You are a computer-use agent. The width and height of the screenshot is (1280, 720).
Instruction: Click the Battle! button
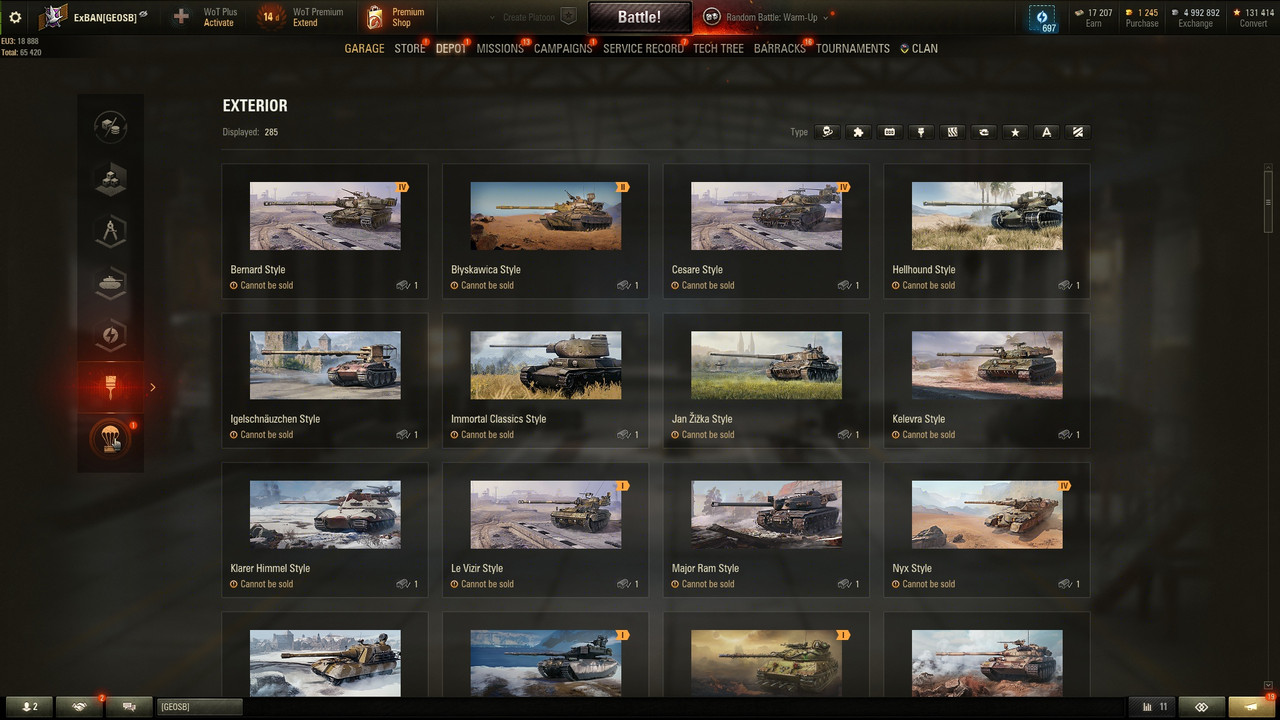pos(639,17)
